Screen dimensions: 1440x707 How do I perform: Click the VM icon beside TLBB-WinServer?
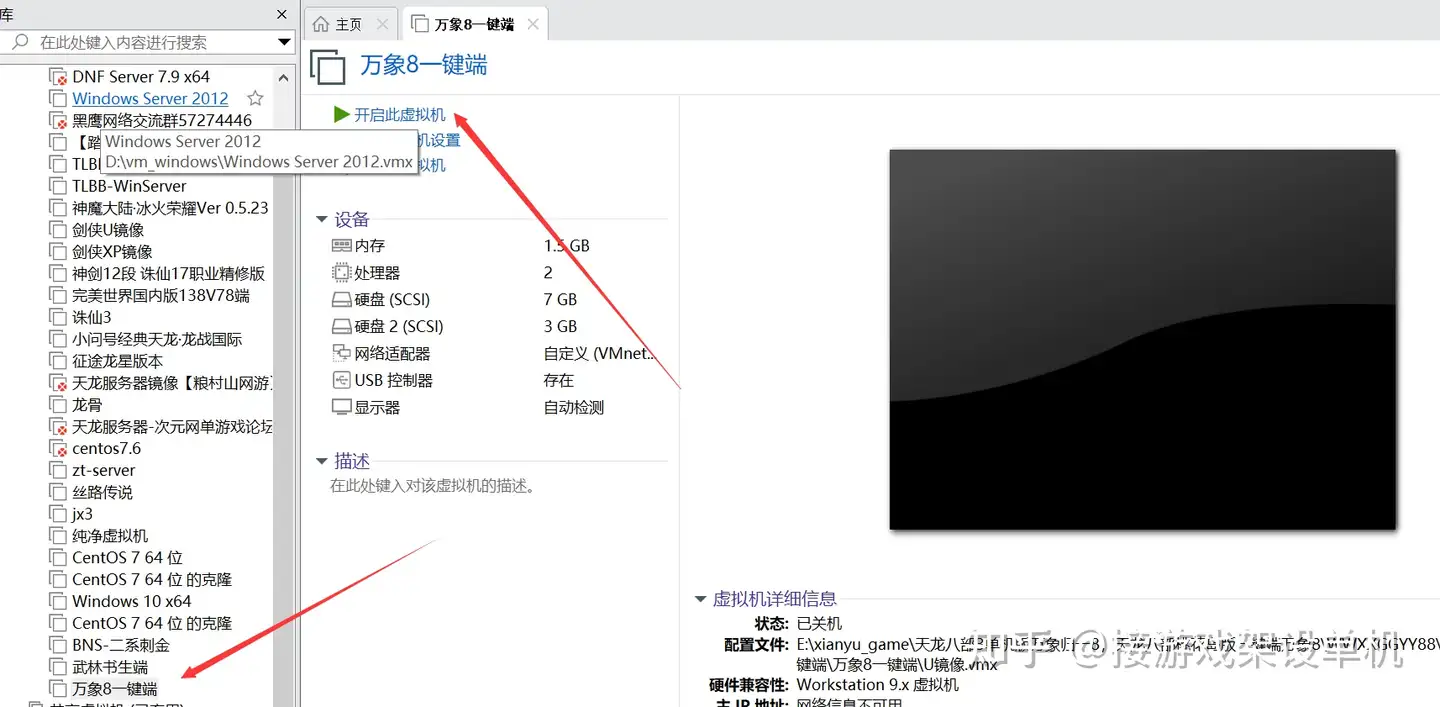click(x=59, y=186)
